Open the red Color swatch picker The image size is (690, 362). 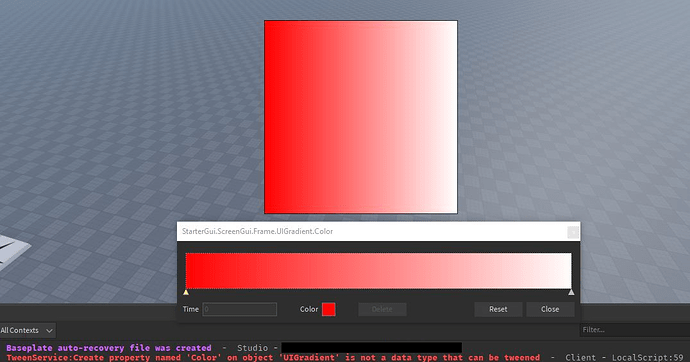click(x=328, y=309)
